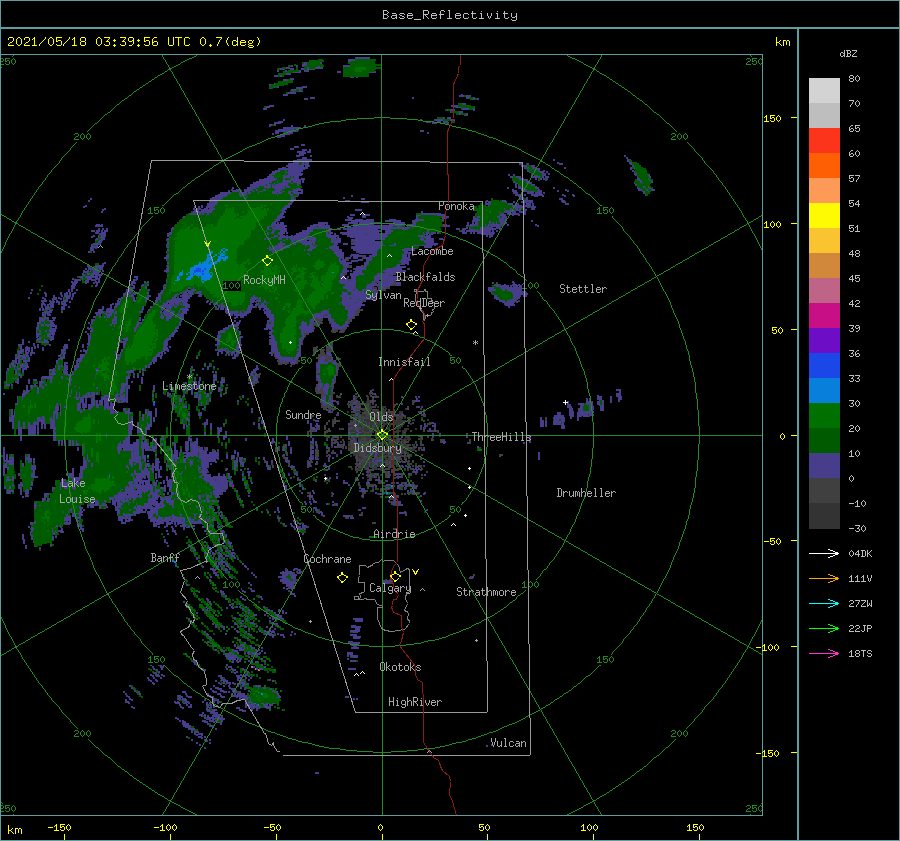Click the magenta 18TS arrow legend icon

pyautogui.click(x=824, y=653)
